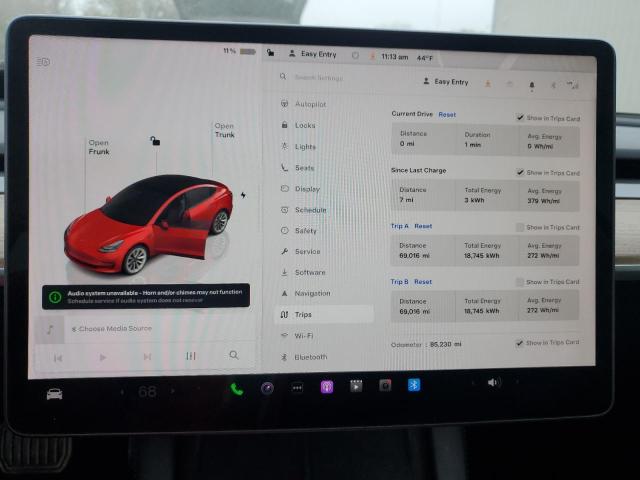Select the Safety menu item
The width and height of the screenshot is (640, 480).
click(299, 231)
